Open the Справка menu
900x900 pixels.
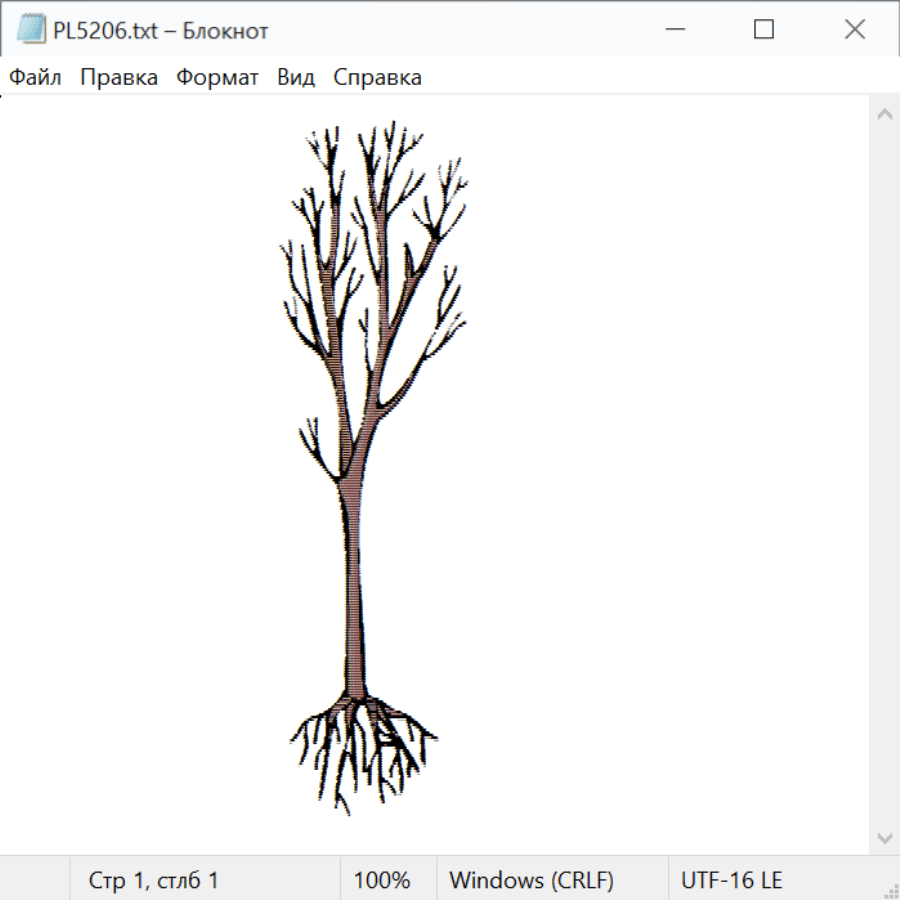(377, 78)
